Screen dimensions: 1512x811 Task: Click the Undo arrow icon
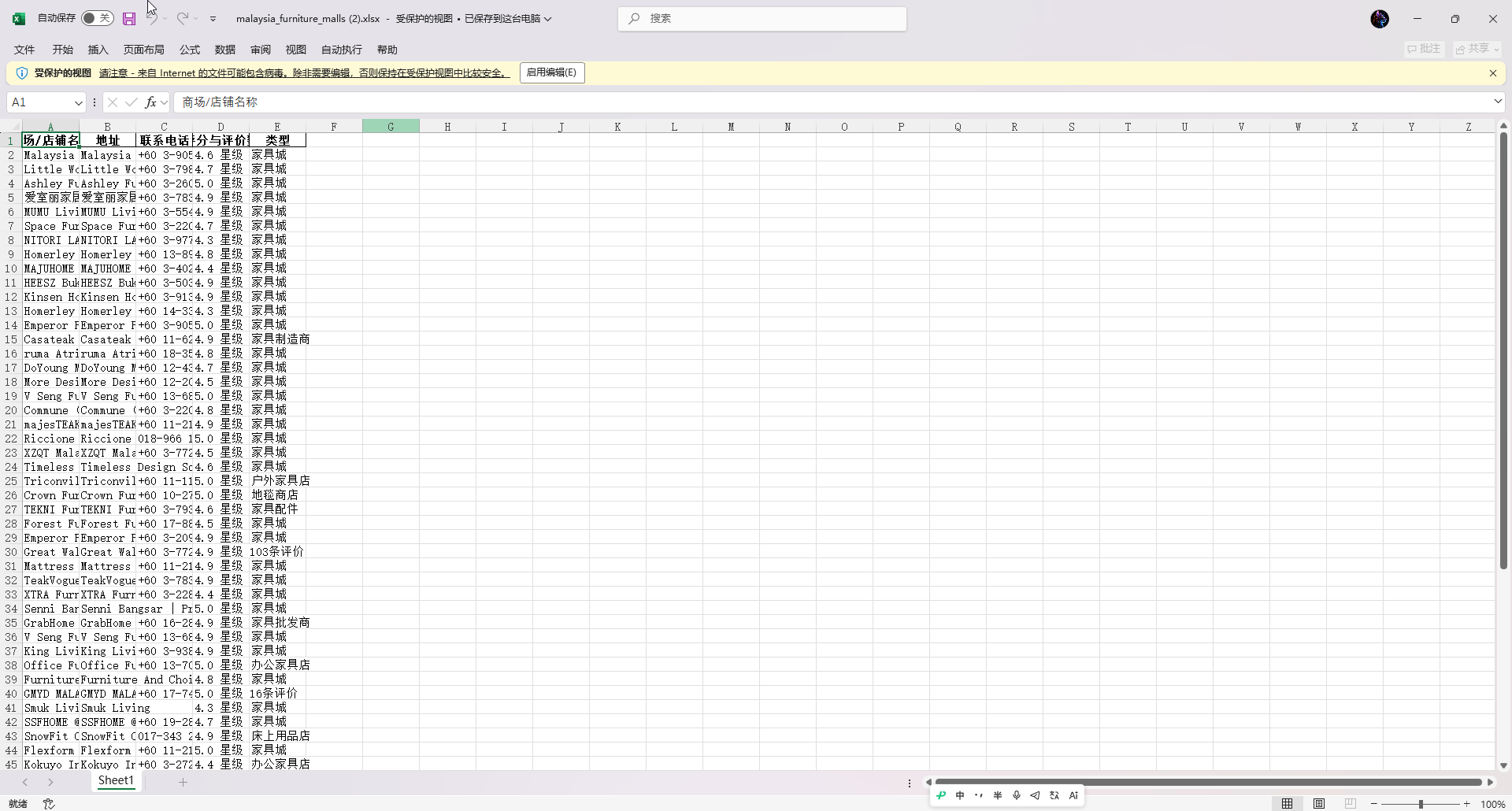152,18
